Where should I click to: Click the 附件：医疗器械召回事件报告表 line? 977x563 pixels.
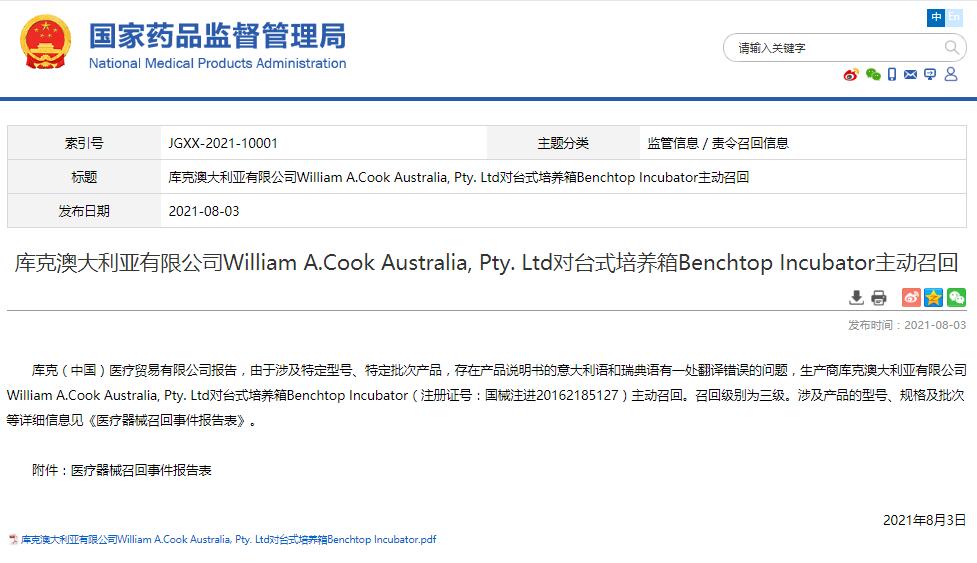point(122,470)
